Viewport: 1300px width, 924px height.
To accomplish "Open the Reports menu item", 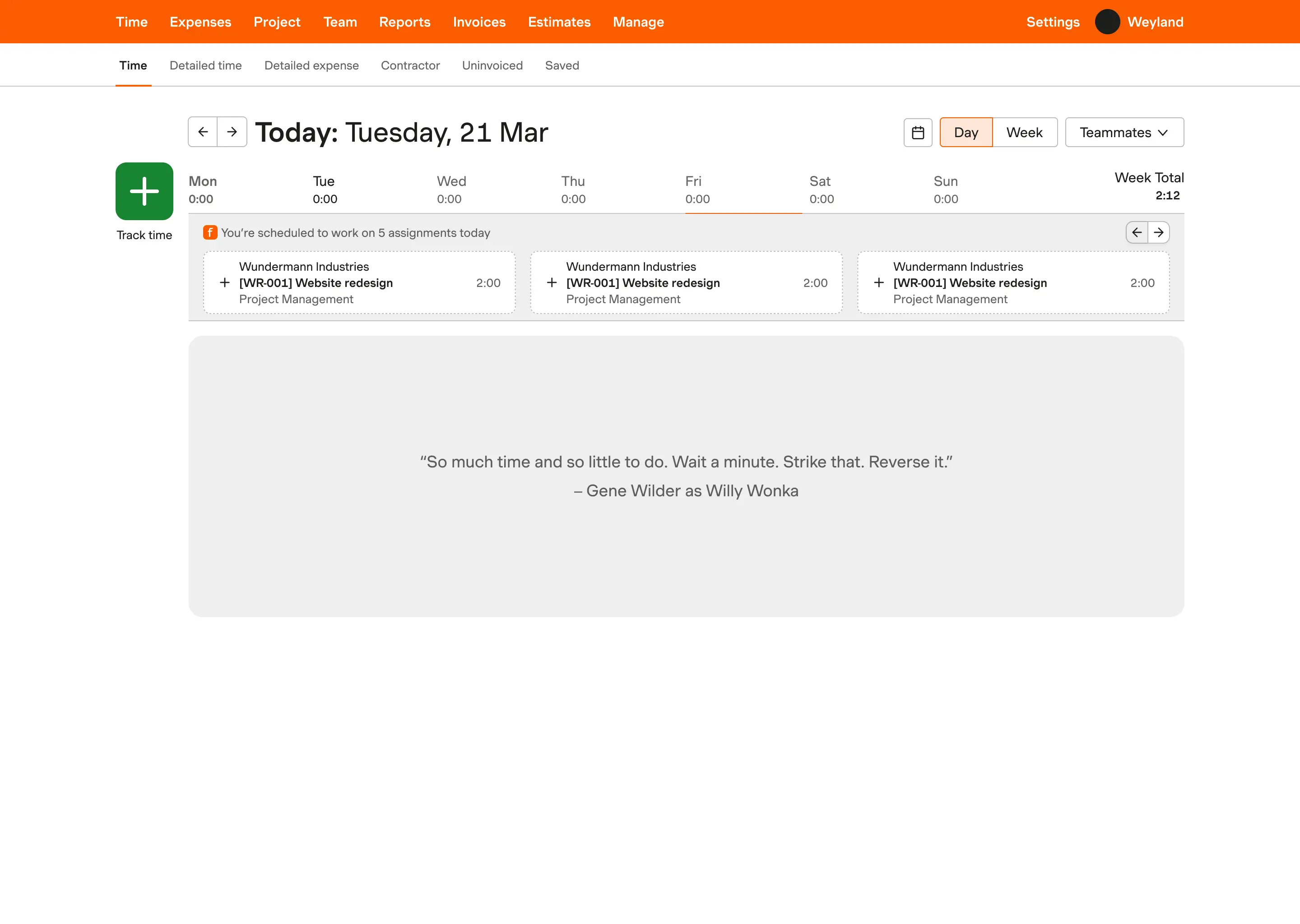I will (404, 22).
